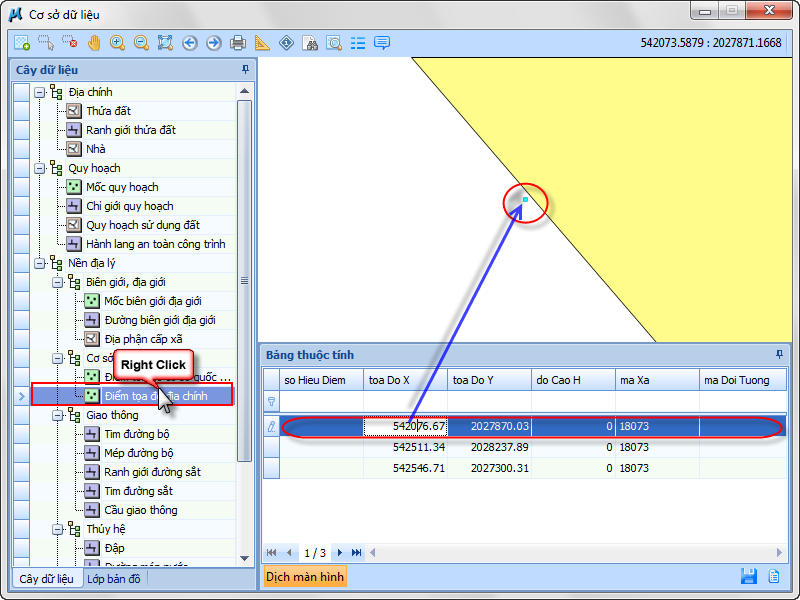Select the Pan hand tool
Image resolution: width=800 pixels, height=600 pixels.
[x=94, y=43]
